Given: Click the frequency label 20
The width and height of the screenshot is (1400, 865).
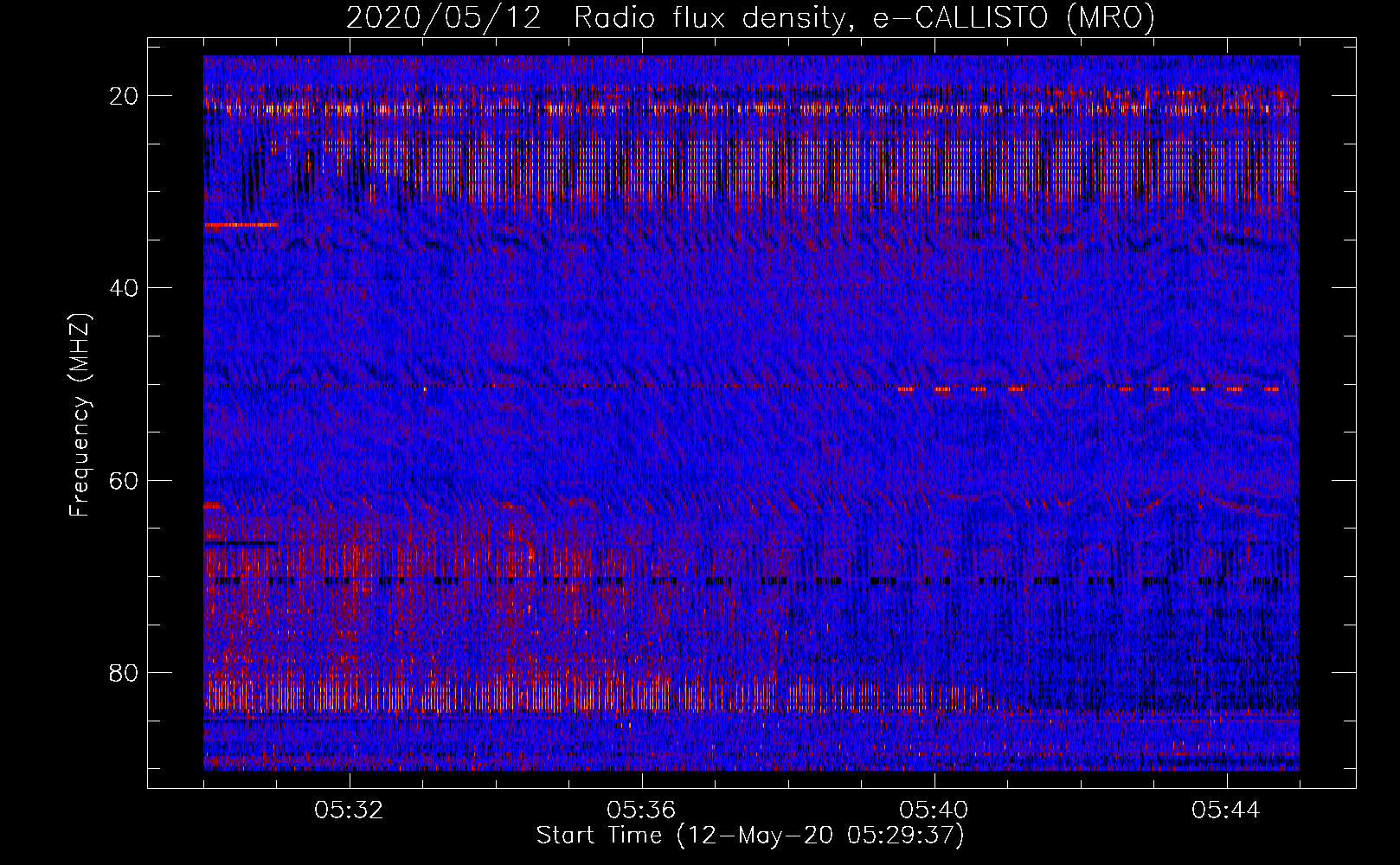Looking at the screenshot, I should pos(125,96).
